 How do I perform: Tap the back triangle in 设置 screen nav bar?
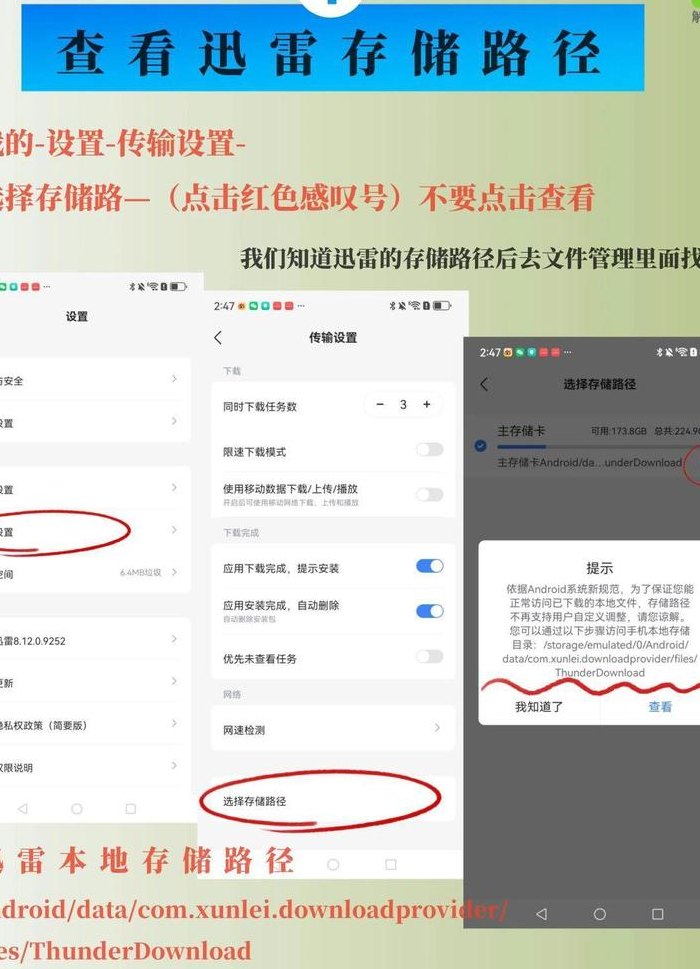tap(23, 808)
